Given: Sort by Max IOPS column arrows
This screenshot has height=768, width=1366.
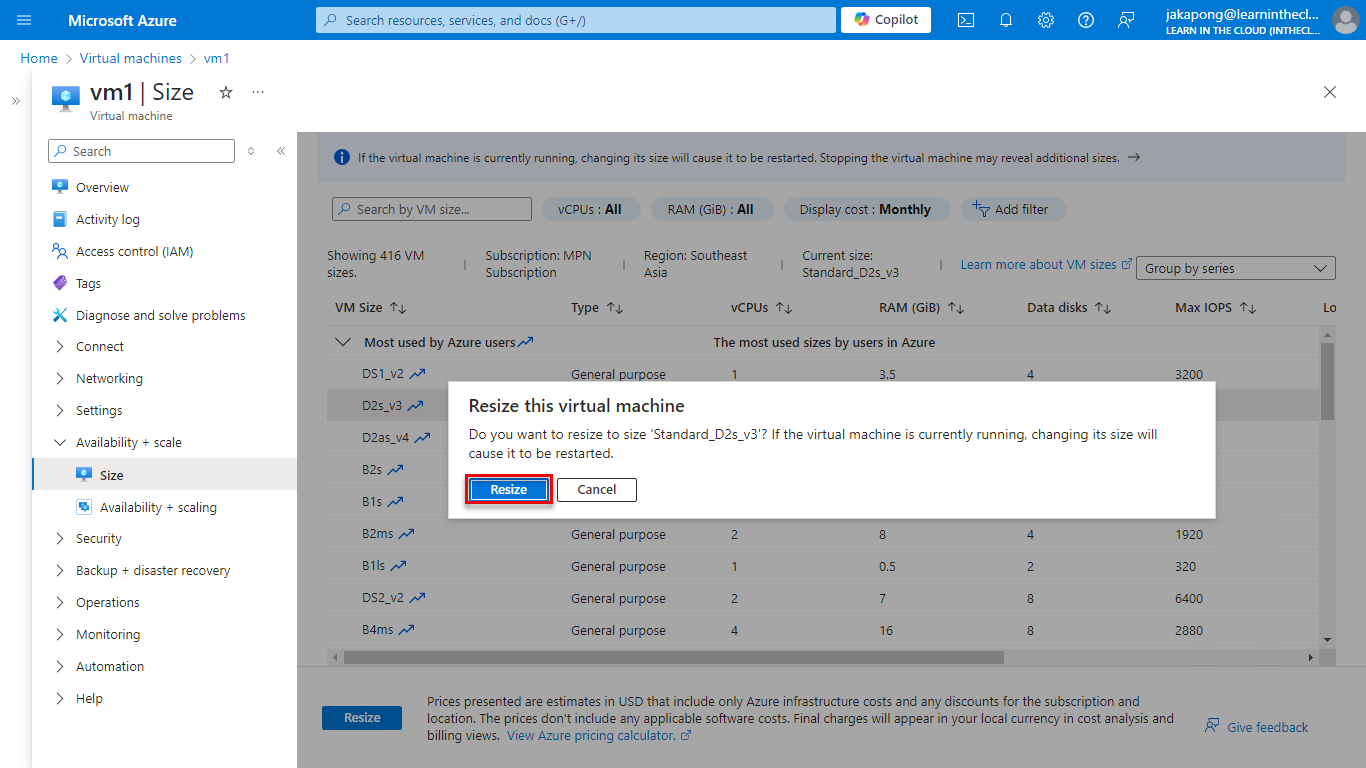Looking at the screenshot, I should (1247, 308).
